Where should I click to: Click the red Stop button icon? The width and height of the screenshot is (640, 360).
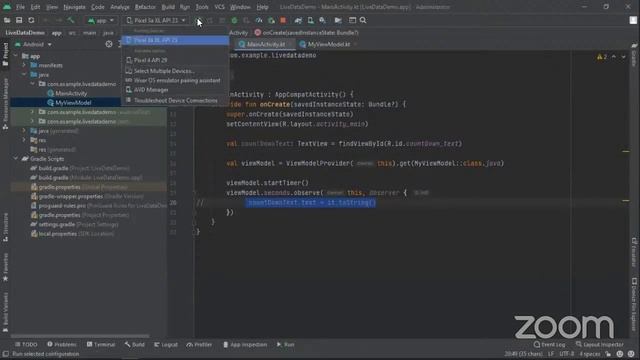click(x=283, y=20)
